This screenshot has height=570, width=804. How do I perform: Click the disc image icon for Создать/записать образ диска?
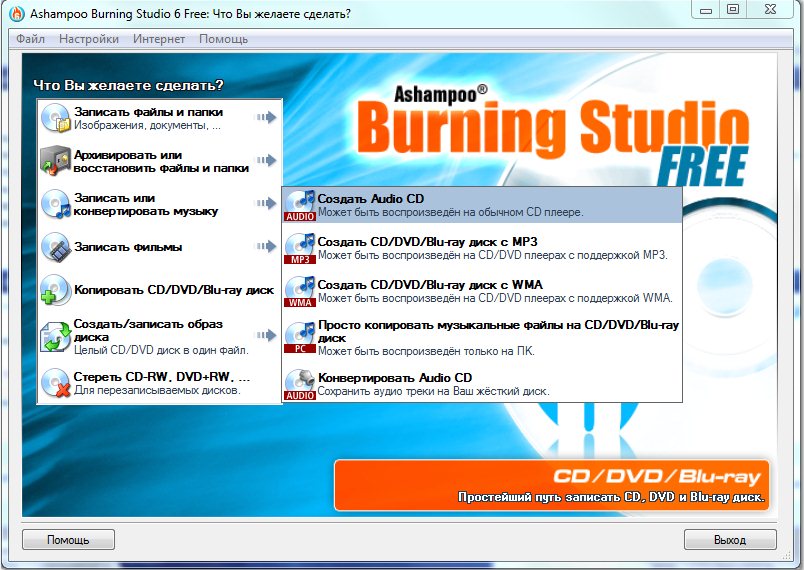click(x=56, y=337)
